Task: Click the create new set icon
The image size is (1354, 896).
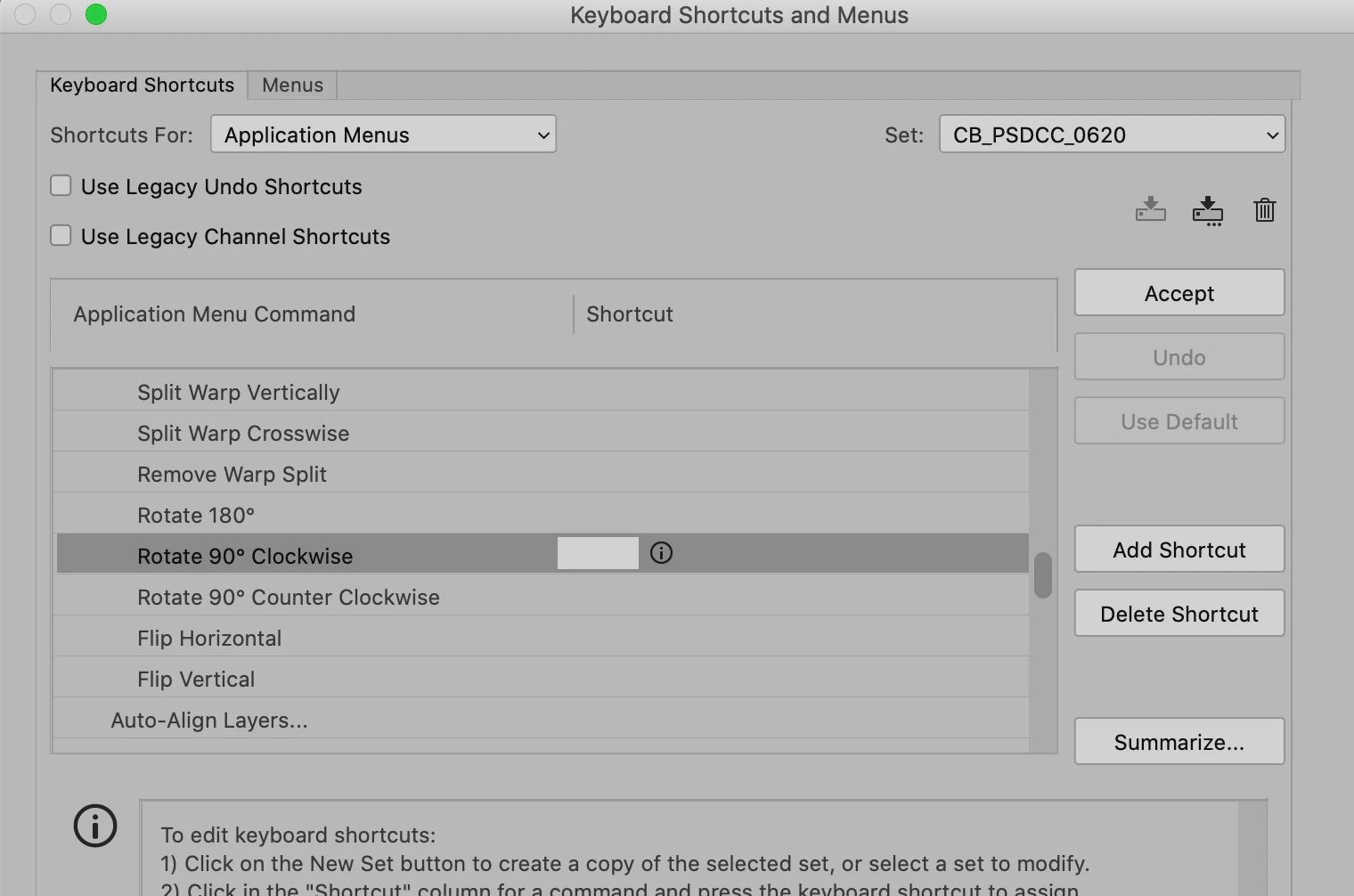Action: click(x=1207, y=211)
